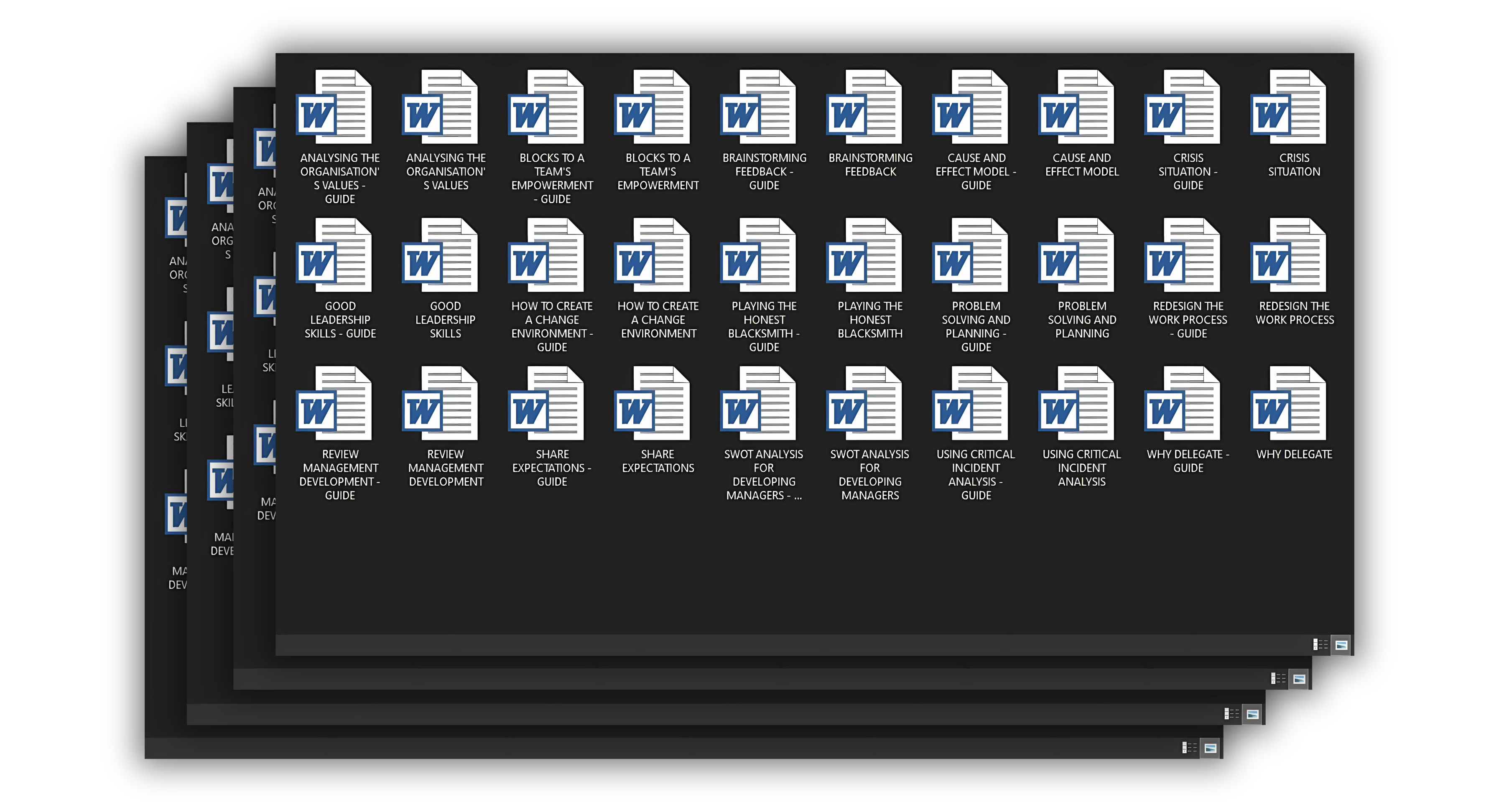Viewport: 1499px width, 812px height.
Task: Open the Cause and Effect Model document
Action: point(1076,107)
